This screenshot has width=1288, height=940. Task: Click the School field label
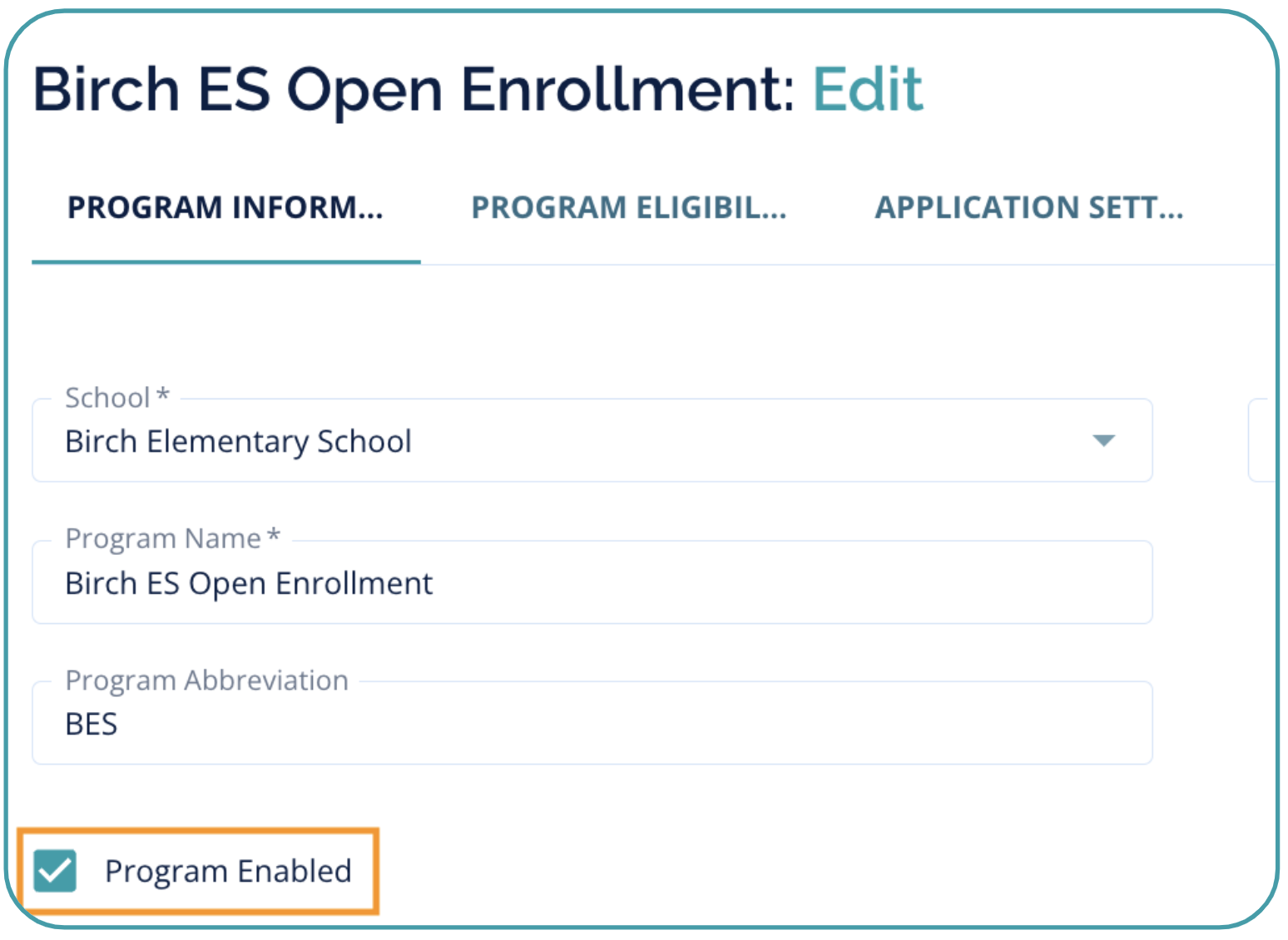pyautogui.click(x=107, y=398)
